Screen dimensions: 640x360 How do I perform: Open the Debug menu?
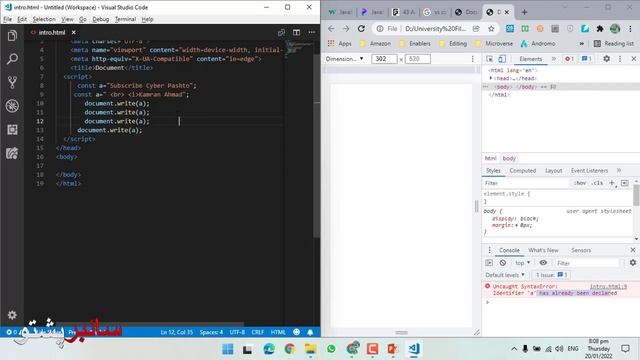(x=100, y=19)
